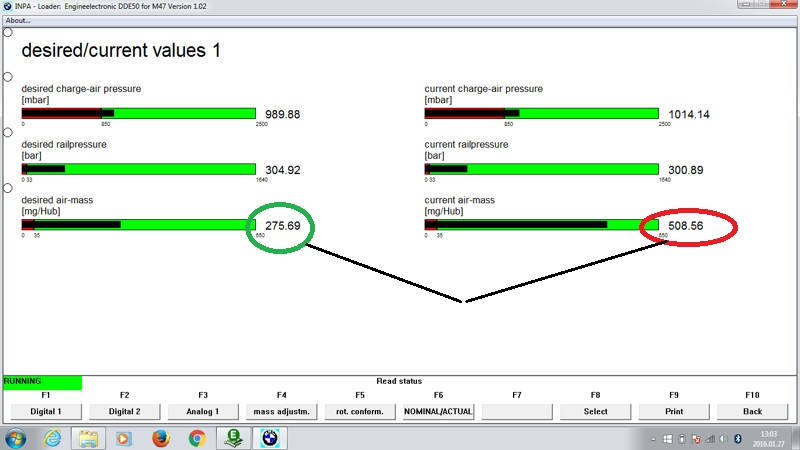Select the NOMINAL/ACTUAL button
Screen dimensions: 800x450
click(x=438, y=411)
